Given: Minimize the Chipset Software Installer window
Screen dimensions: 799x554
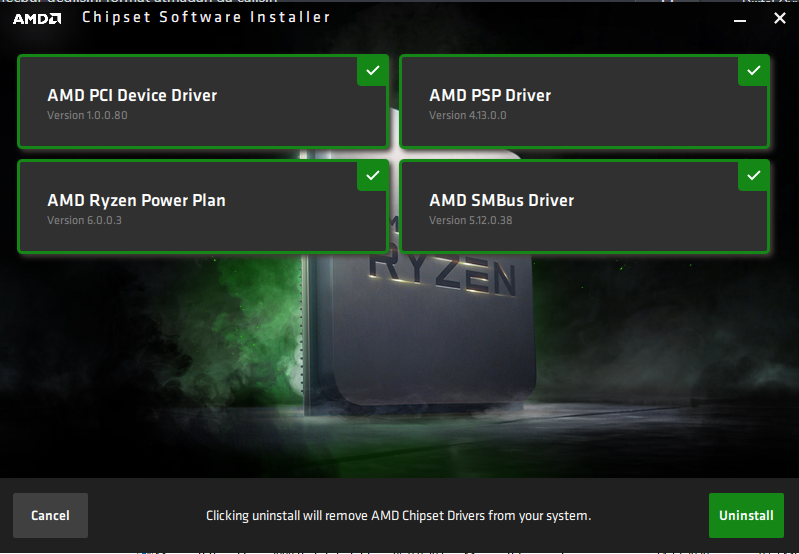Looking at the screenshot, I should [740, 19].
